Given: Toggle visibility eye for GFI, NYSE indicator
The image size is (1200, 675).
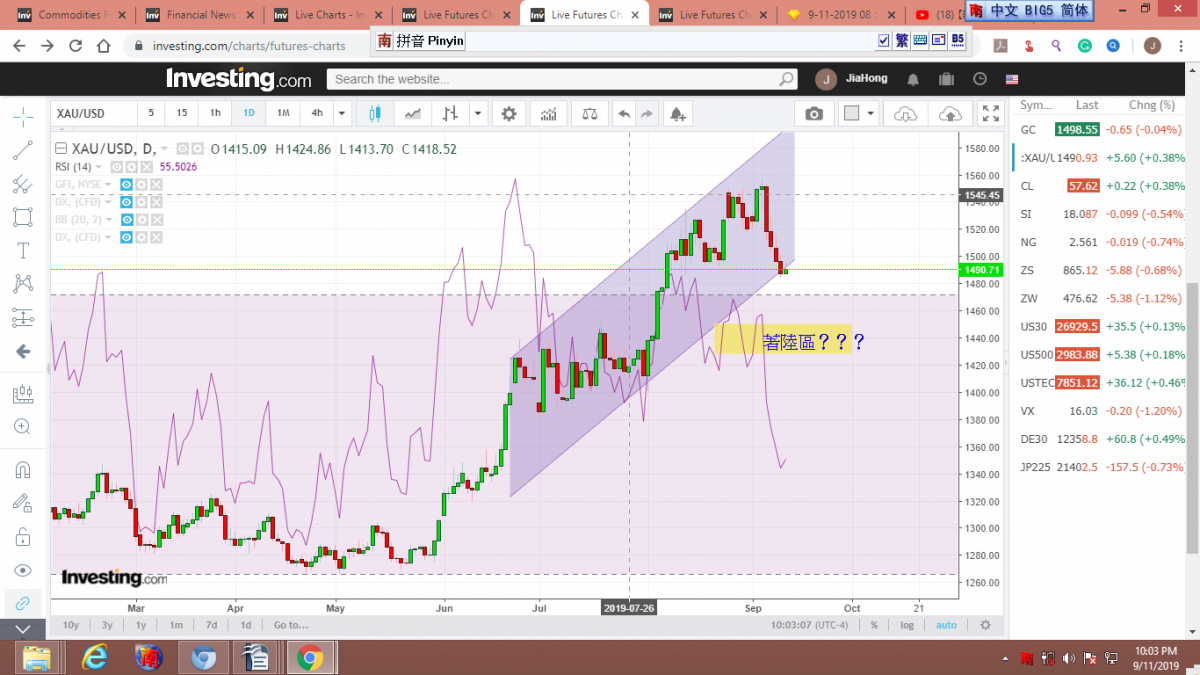Looking at the screenshot, I should [127, 185].
